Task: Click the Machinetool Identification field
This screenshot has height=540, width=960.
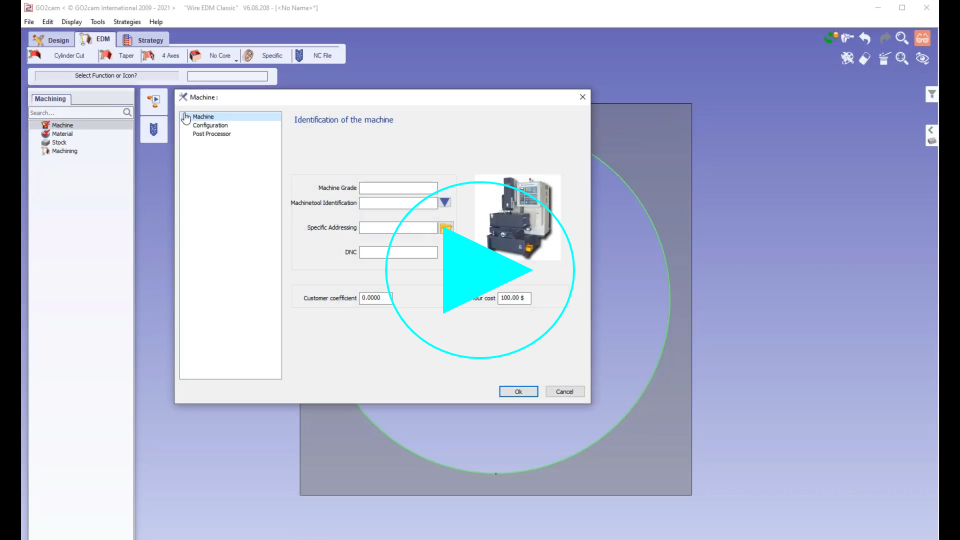Action: 398,203
